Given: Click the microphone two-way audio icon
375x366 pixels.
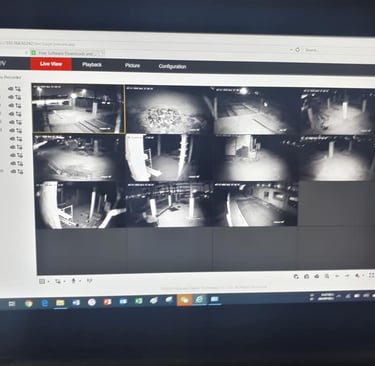Looking at the screenshot, I should click(x=73, y=281).
